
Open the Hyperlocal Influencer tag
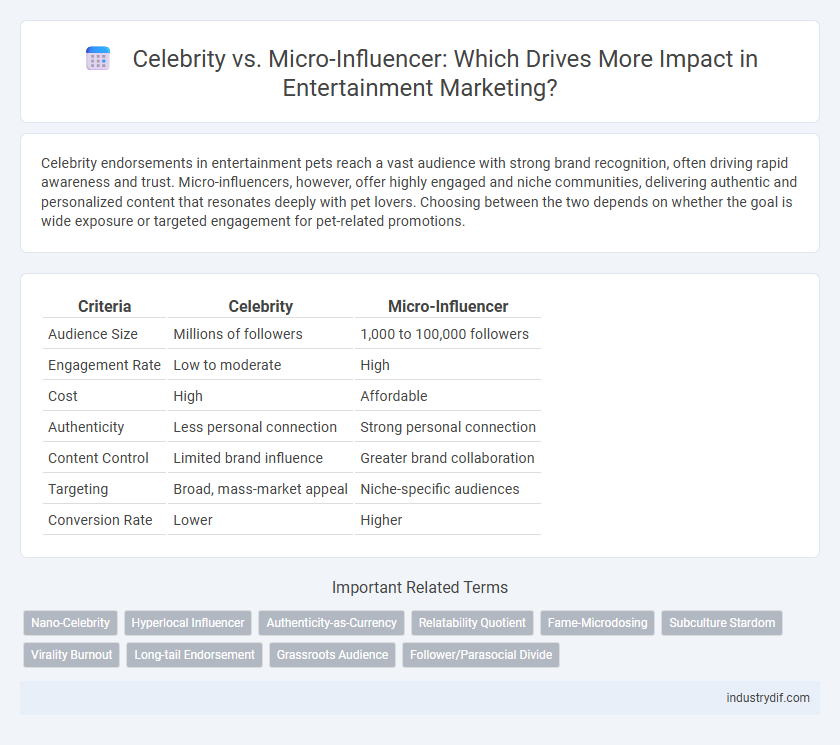tap(188, 623)
